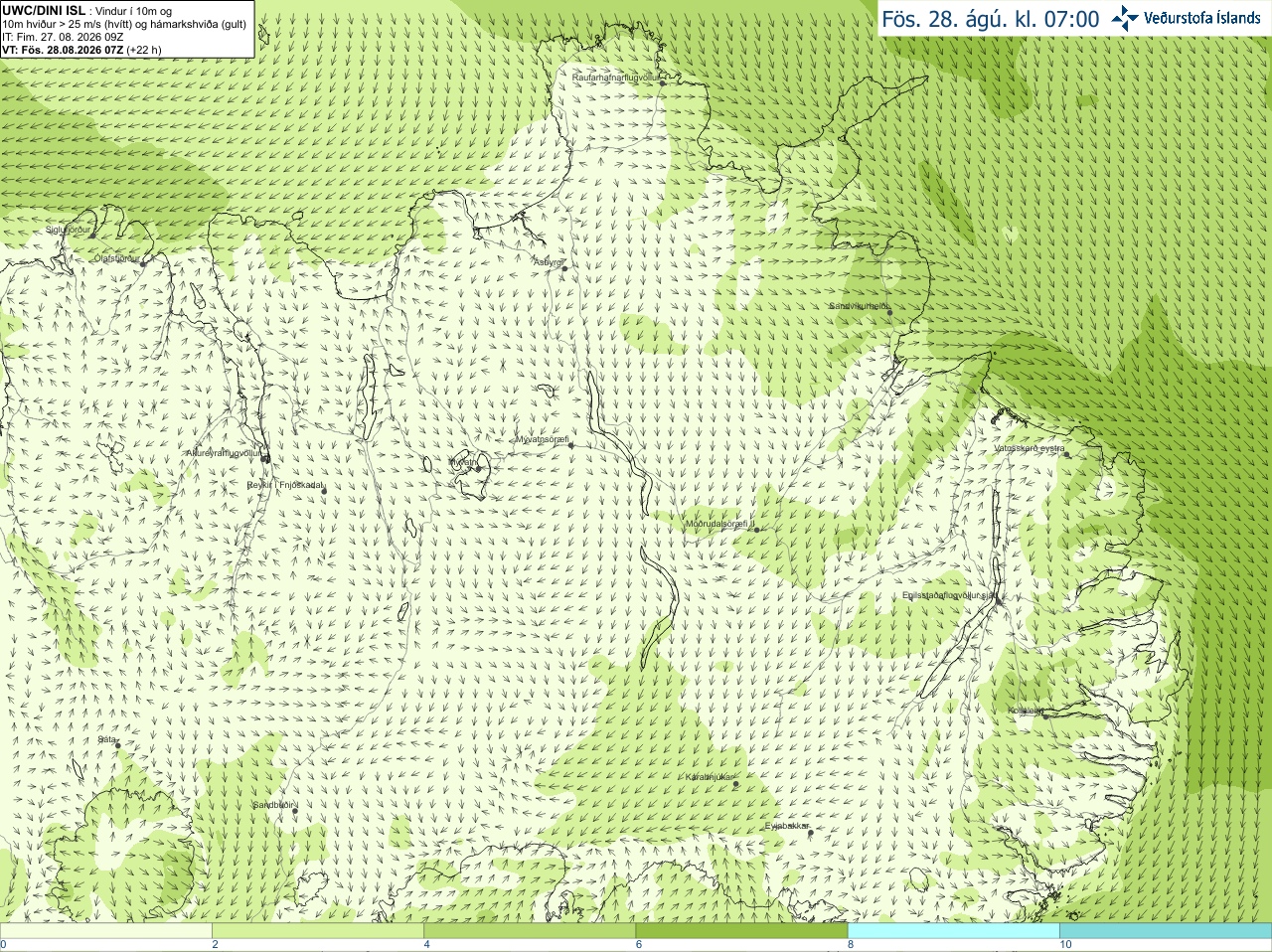Screen dimensions: 1272x952
Task: Select the Siglufjörður station dot
Action: (x=93, y=236)
